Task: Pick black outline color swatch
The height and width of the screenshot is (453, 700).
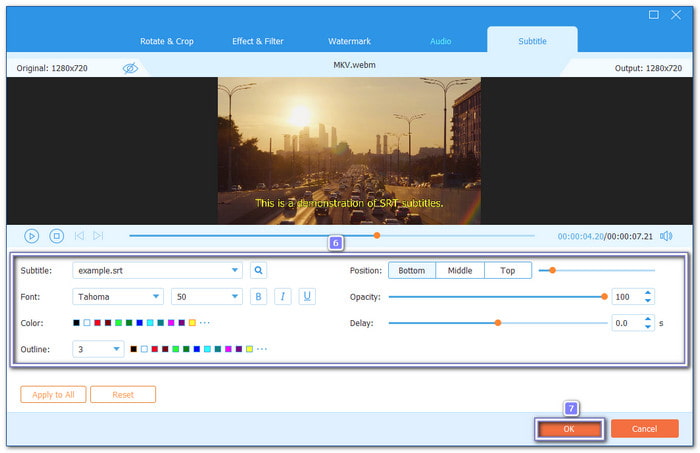Action: tap(133, 349)
